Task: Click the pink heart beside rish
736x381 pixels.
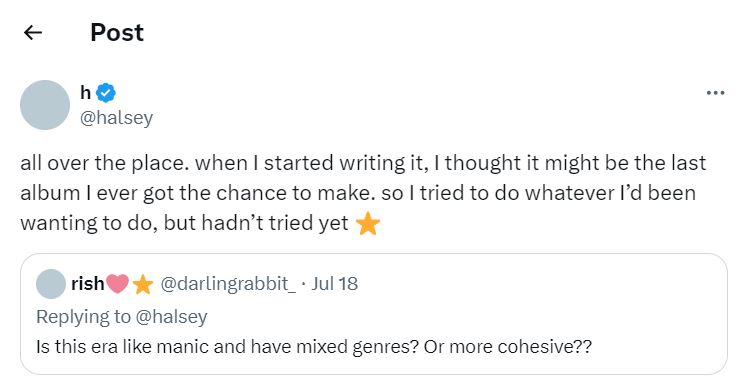Action: 117,284
